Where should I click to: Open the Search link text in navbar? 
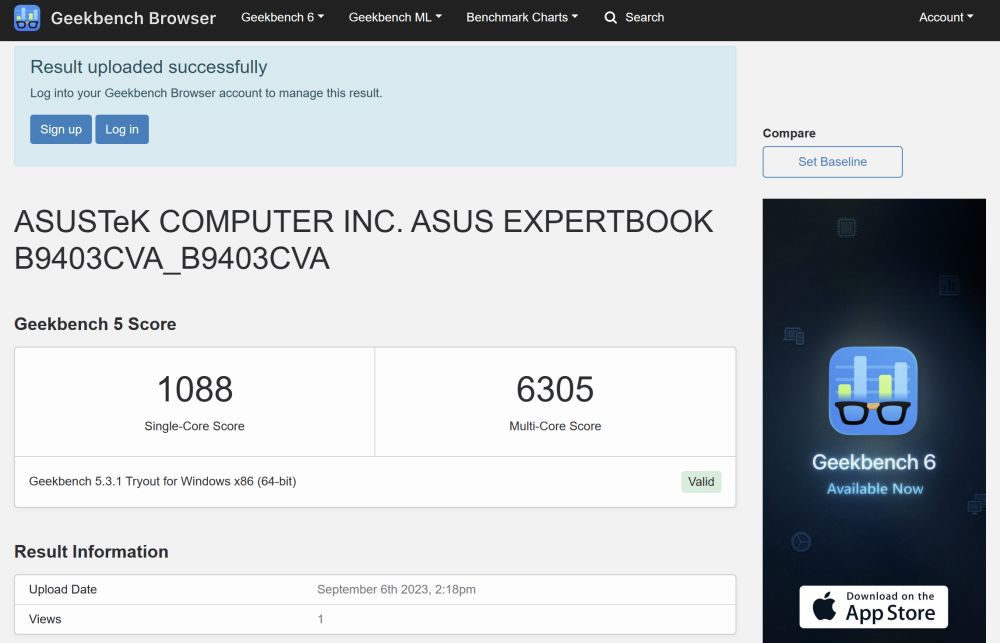(x=644, y=17)
